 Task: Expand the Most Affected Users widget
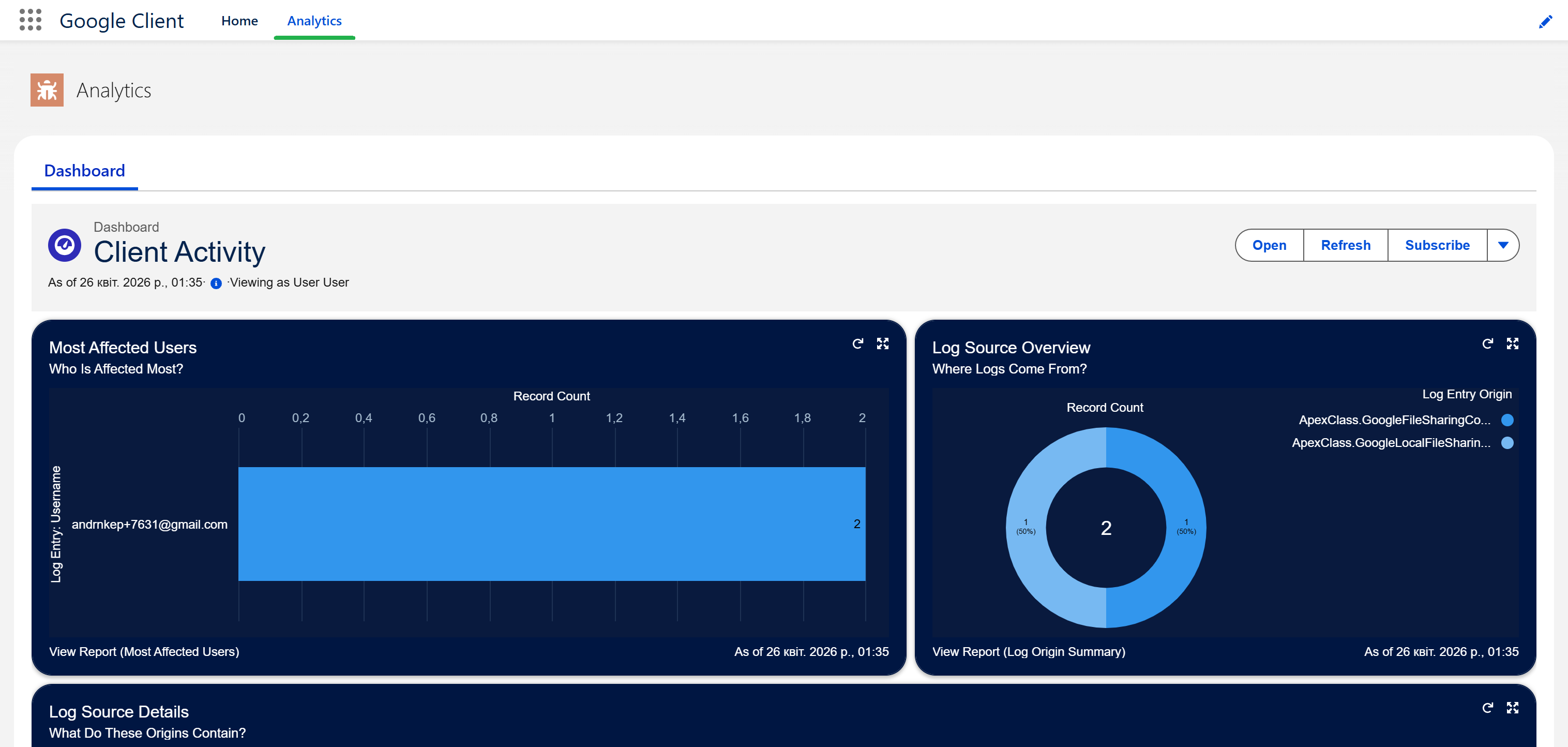tap(883, 343)
